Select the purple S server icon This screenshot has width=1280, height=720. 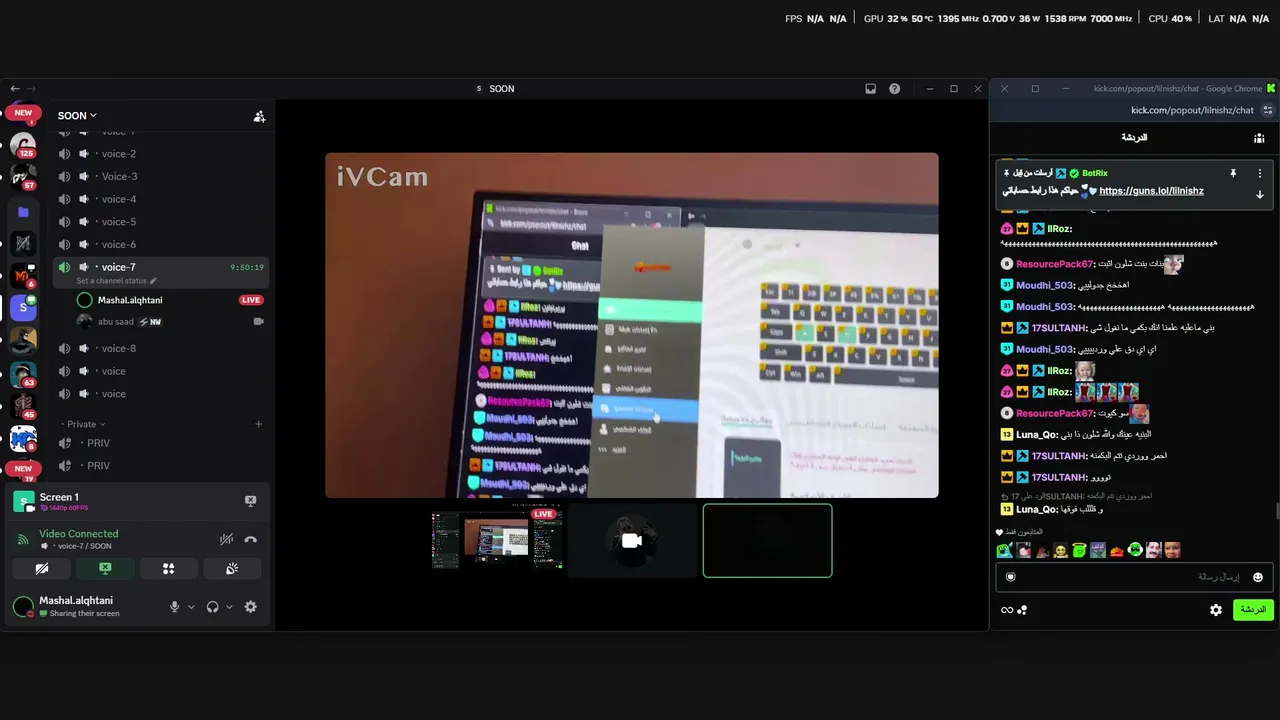pyautogui.click(x=23, y=308)
